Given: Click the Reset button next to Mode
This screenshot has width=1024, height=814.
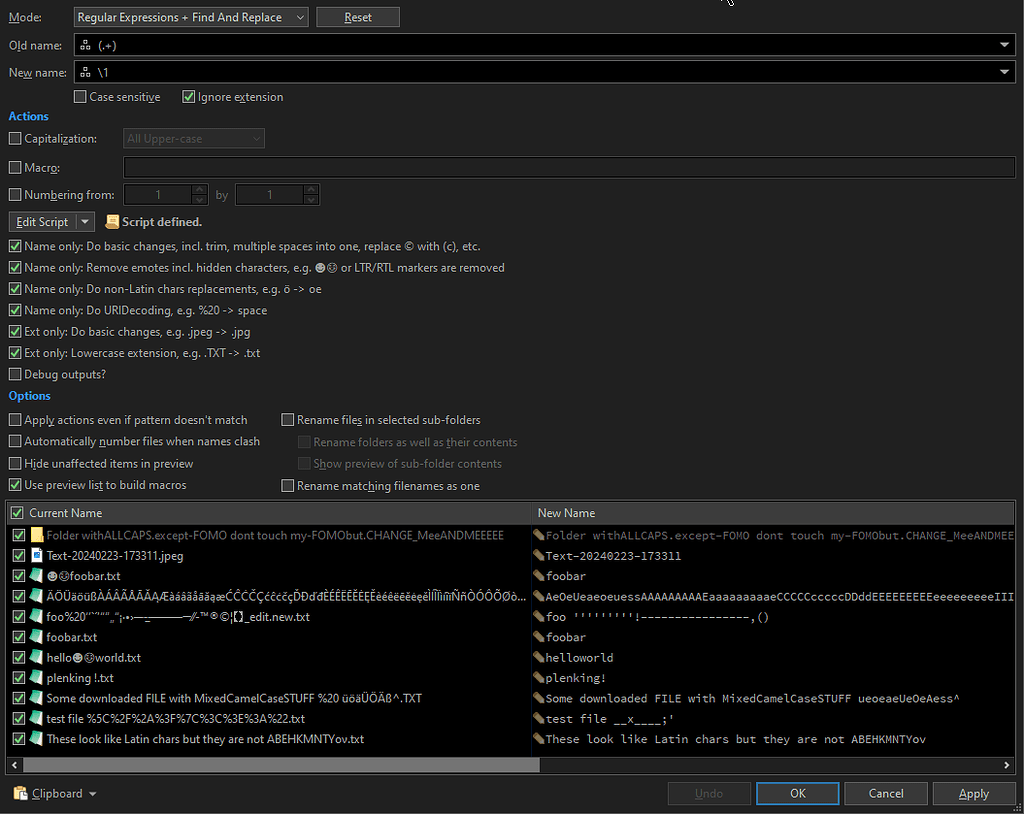Looking at the screenshot, I should [x=357, y=16].
